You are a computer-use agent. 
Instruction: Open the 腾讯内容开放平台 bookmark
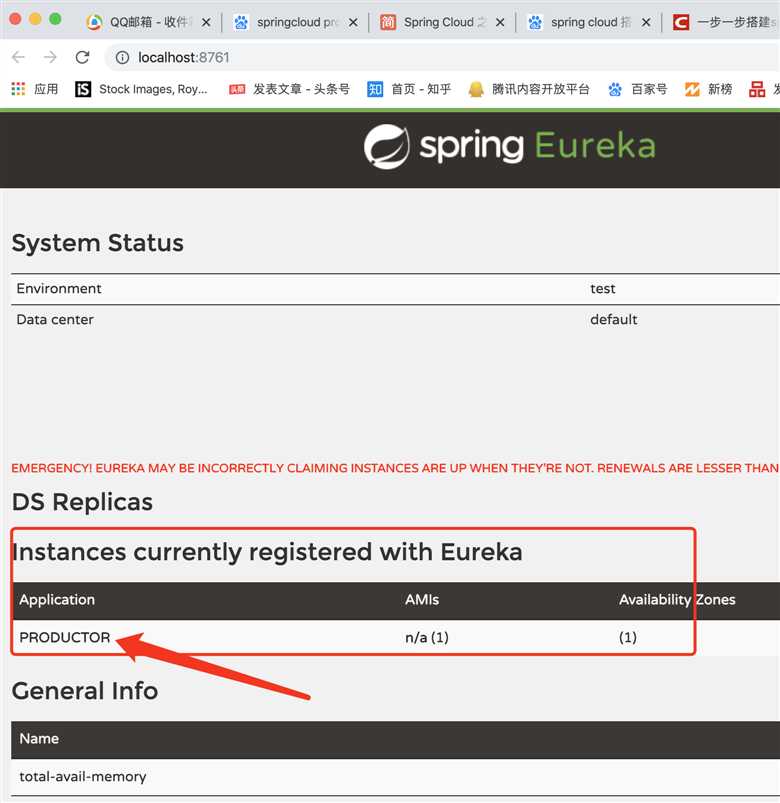click(530, 89)
